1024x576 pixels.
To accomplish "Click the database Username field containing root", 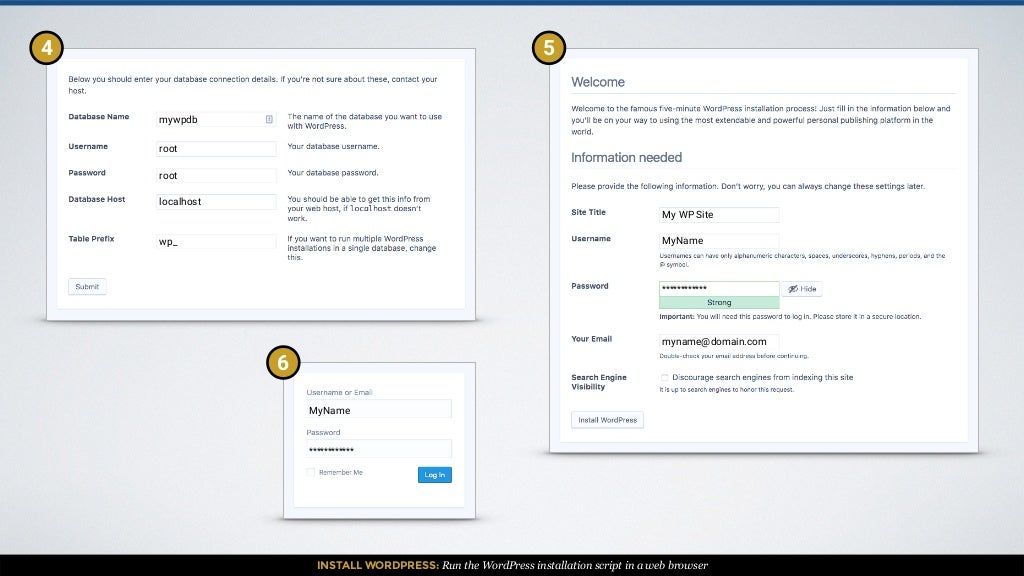I will tap(216, 148).
